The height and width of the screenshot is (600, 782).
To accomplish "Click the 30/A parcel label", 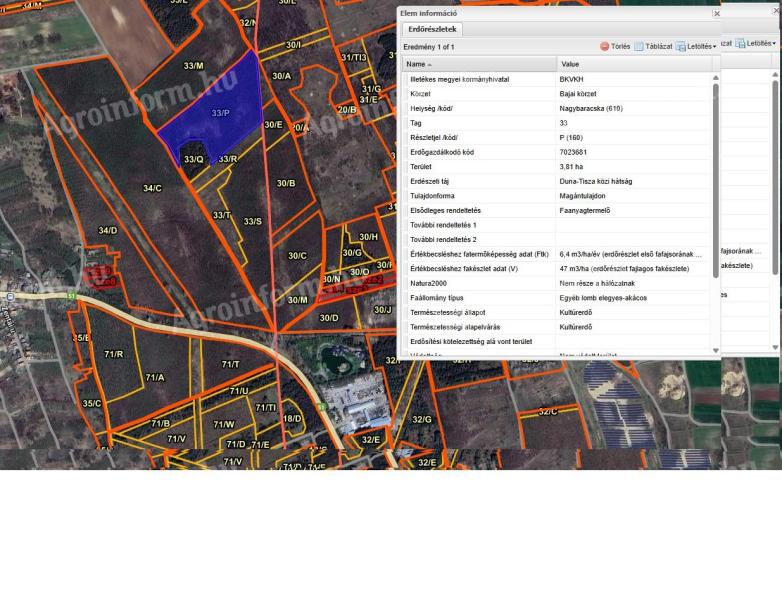I will (281, 76).
